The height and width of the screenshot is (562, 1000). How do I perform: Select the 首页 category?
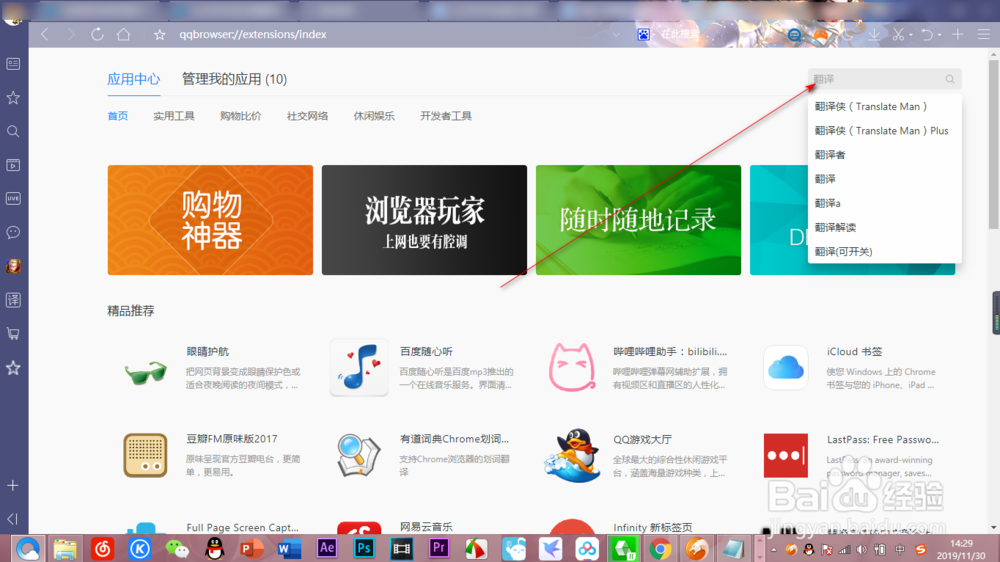[117, 116]
